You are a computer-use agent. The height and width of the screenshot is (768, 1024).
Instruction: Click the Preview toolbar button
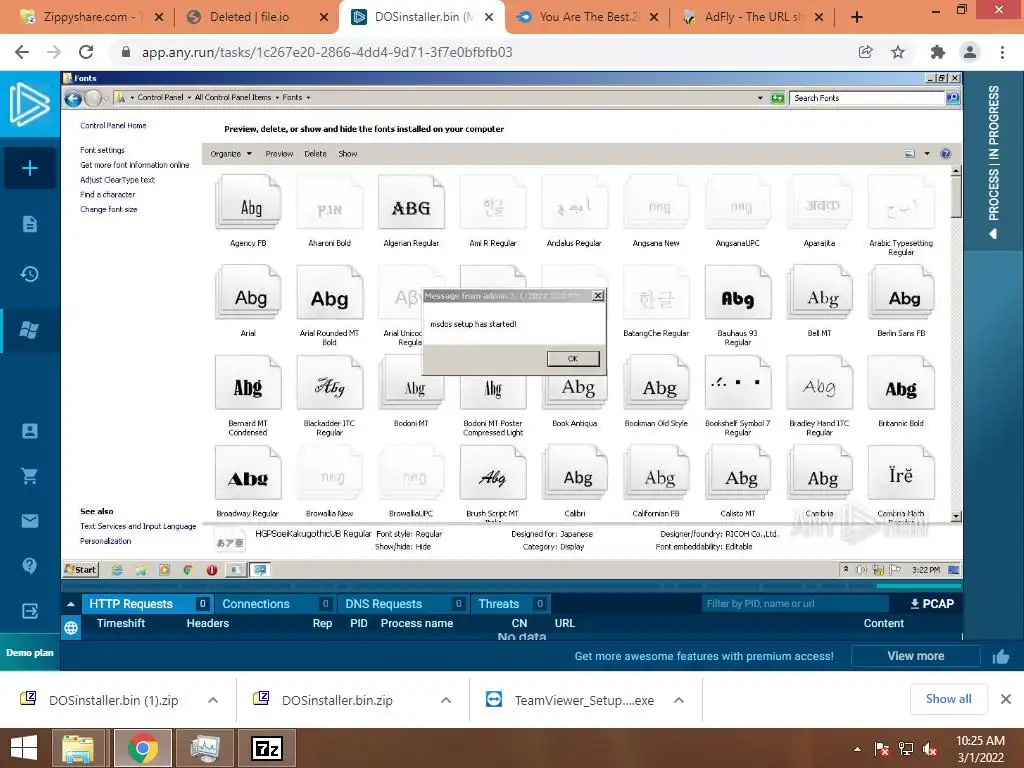pos(279,154)
